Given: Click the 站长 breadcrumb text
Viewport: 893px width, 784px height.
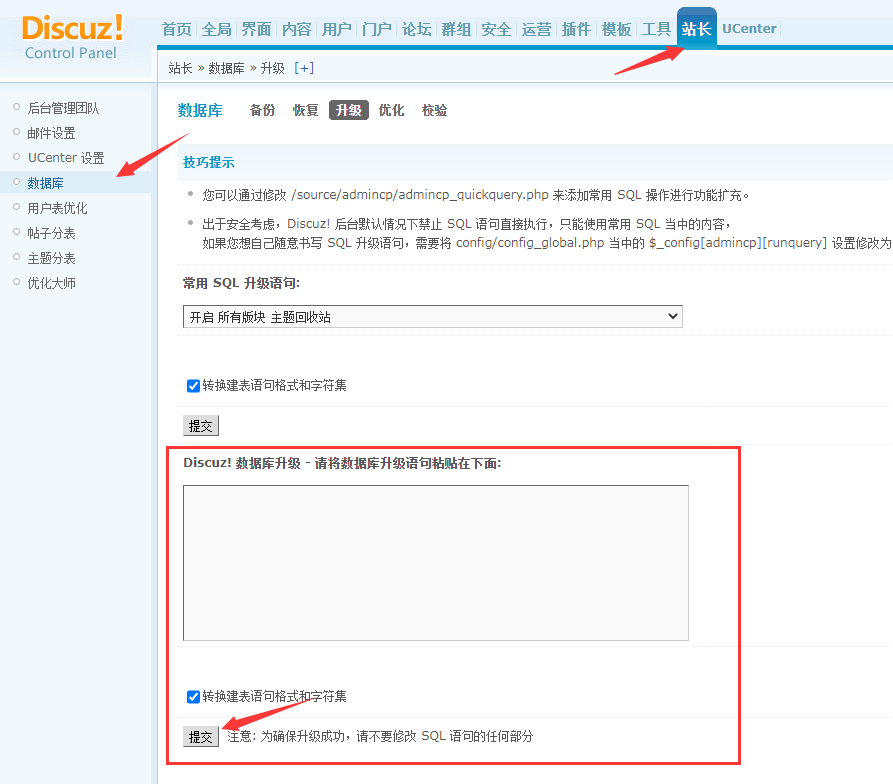Looking at the screenshot, I should pyautogui.click(x=181, y=68).
